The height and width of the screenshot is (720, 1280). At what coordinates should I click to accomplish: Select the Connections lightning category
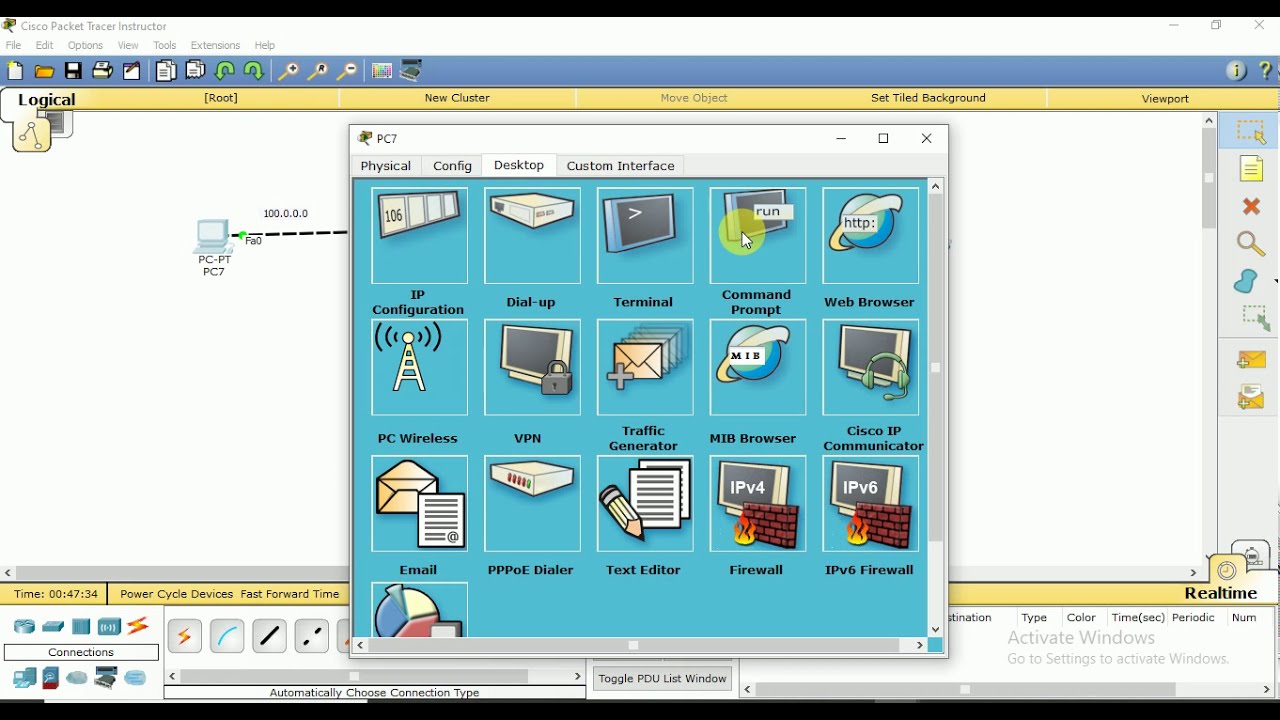click(139, 628)
